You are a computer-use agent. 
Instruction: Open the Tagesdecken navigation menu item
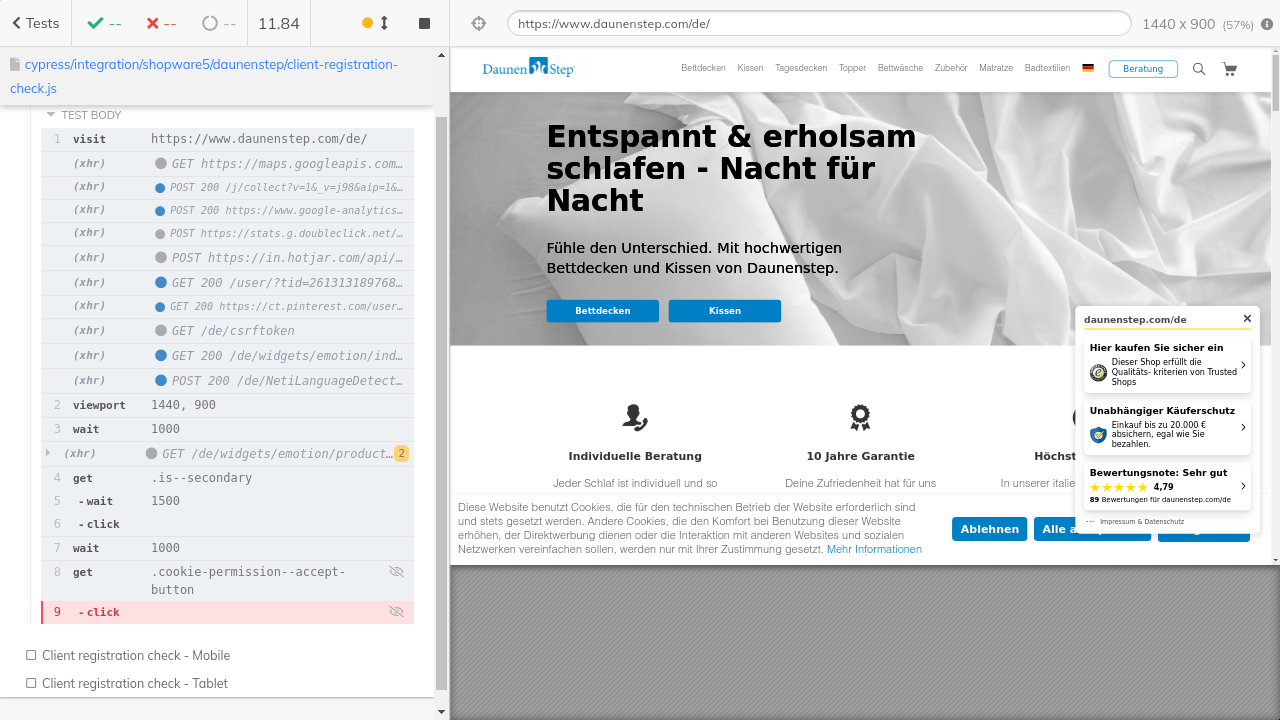coord(801,69)
